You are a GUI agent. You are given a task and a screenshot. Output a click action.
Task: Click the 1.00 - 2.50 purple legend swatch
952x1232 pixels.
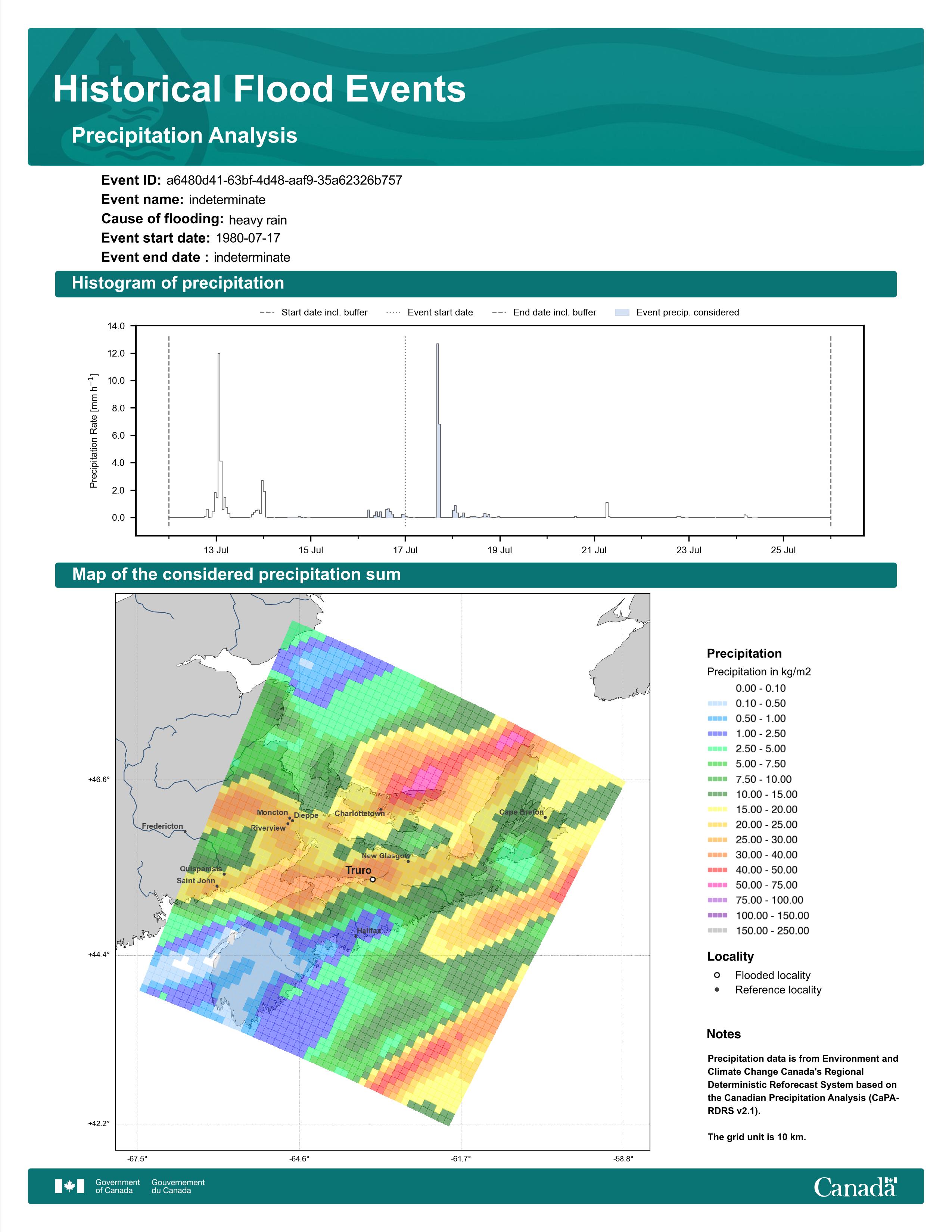coord(718,733)
